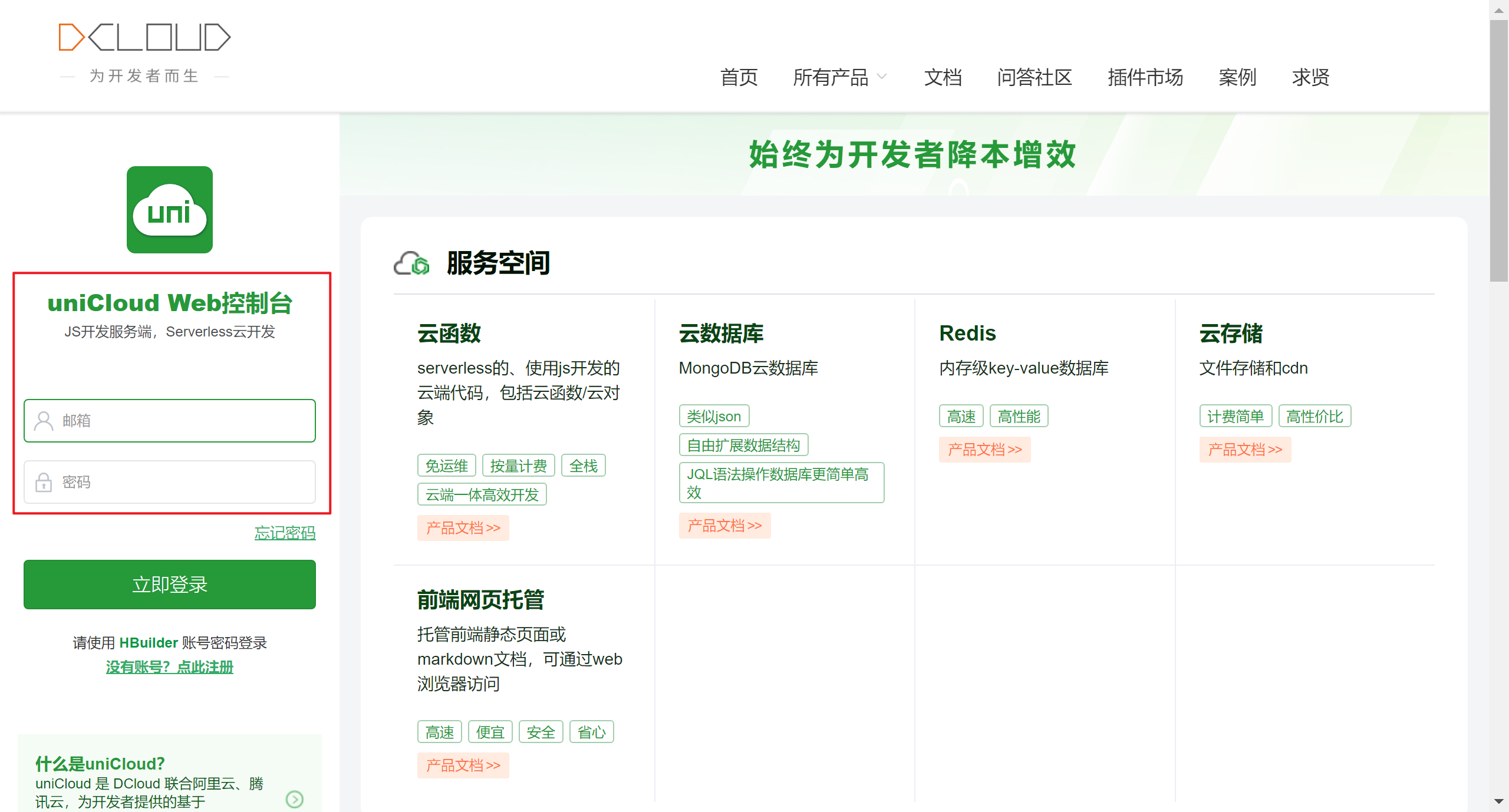Screen dimensions: 1509x812
Task: Click the DCloud logo in header
Action: [144, 38]
